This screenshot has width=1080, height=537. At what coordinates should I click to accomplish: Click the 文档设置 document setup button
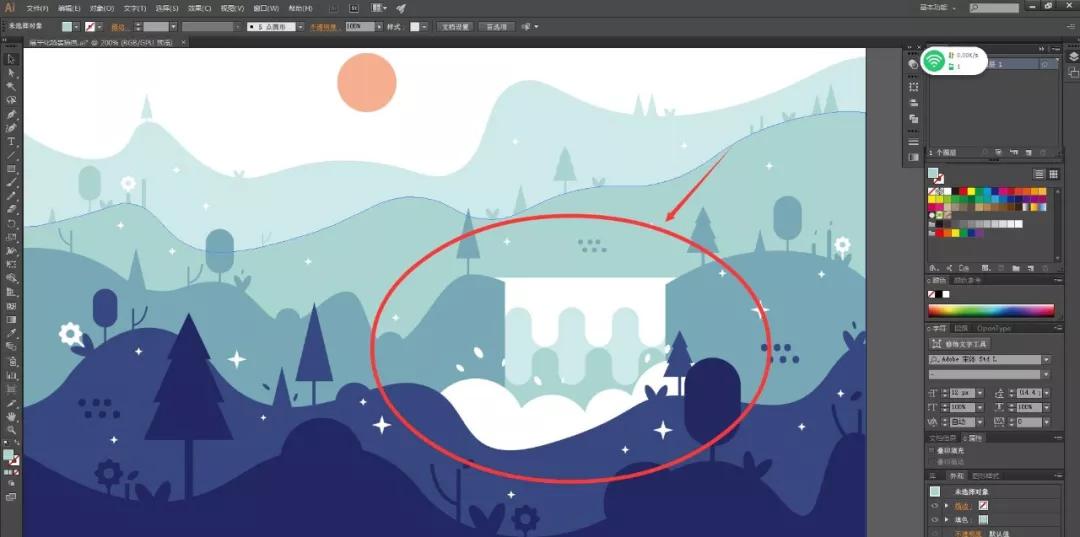pos(454,27)
